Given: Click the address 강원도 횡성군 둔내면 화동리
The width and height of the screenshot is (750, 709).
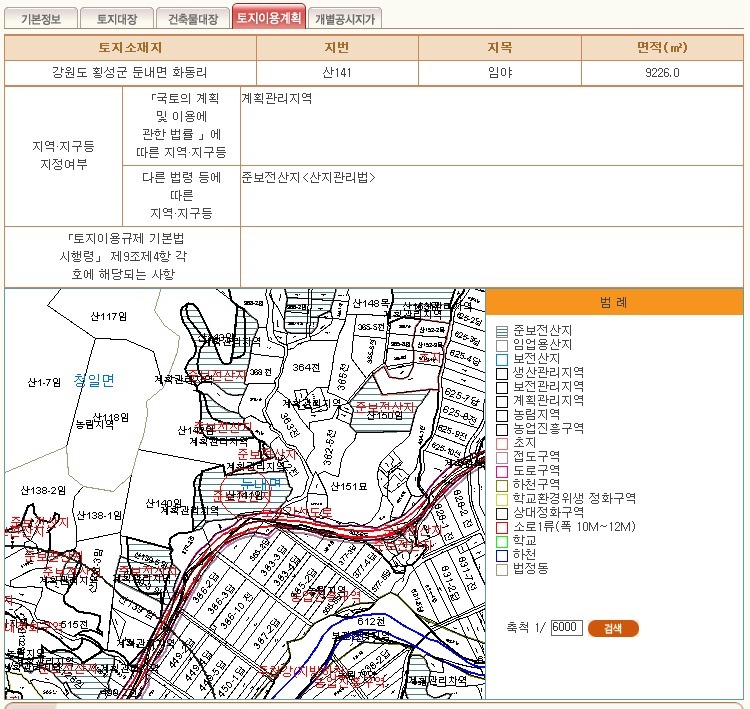Looking at the screenshot, I should click(130, 73).
